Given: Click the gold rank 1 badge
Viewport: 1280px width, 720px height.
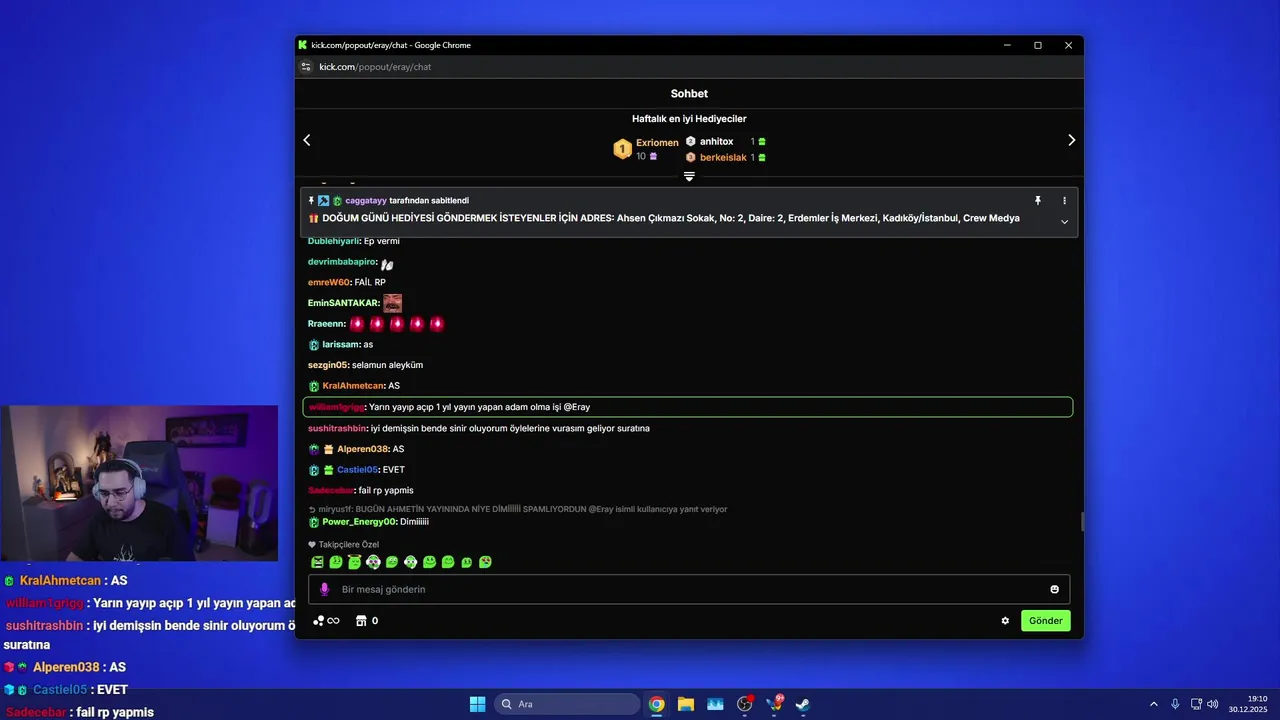Looking at the screenshot, I should click(x=622, y=149).
